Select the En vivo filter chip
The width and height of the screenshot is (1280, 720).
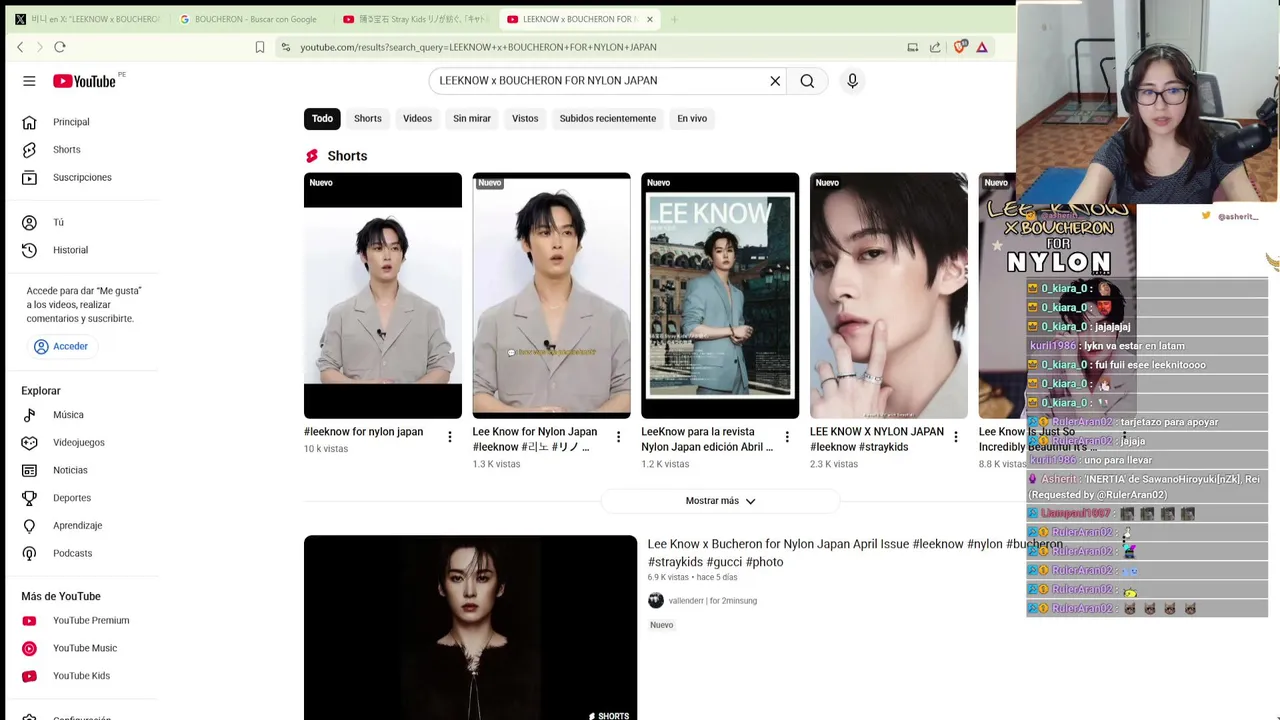[692, 119]
